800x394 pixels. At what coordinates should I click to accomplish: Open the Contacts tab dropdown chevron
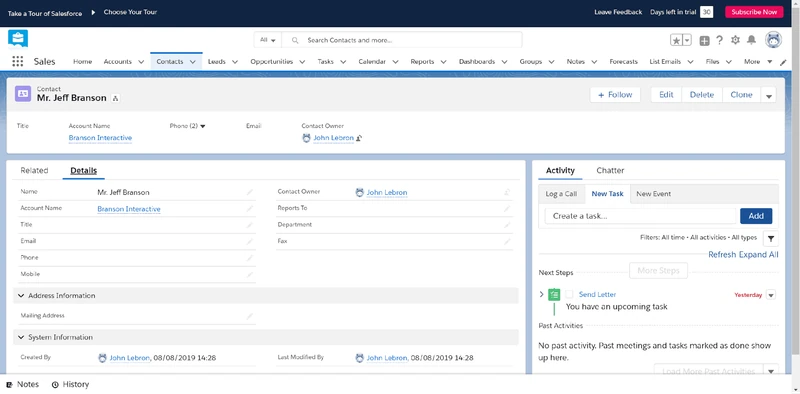(193, 62)
